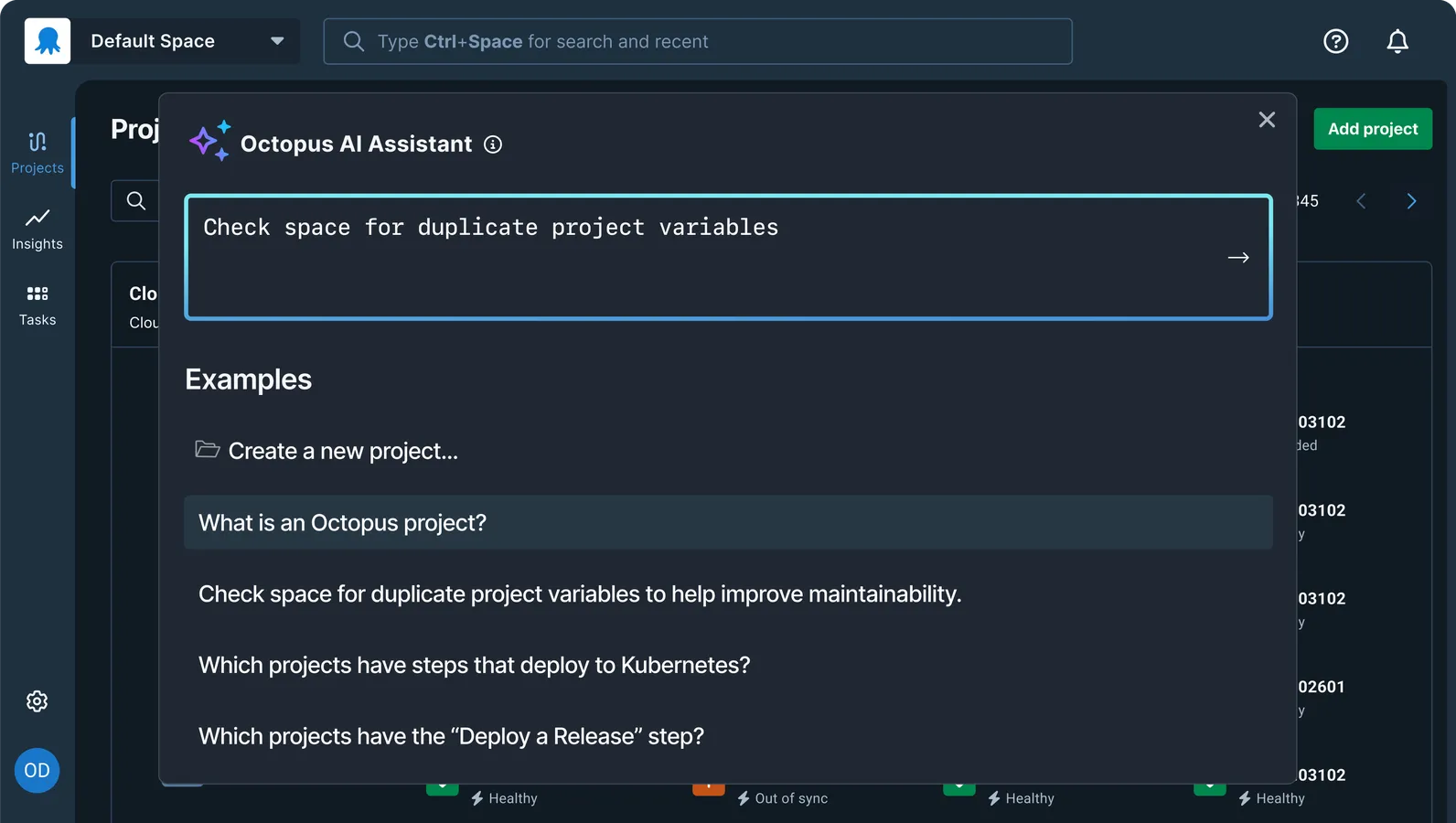Open the OD user profile avatar
The width and height of the screenshot is (1456, 823).
[x=37, y=771]
